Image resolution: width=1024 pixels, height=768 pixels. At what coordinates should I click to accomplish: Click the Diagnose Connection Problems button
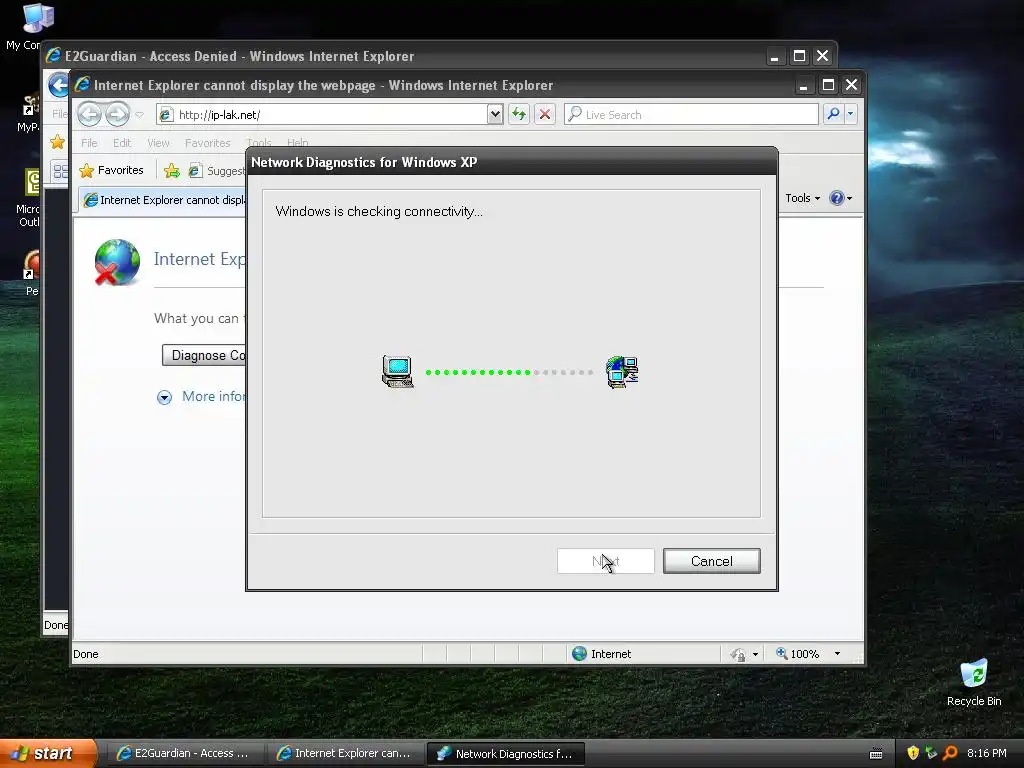click(x=204, y=355)
